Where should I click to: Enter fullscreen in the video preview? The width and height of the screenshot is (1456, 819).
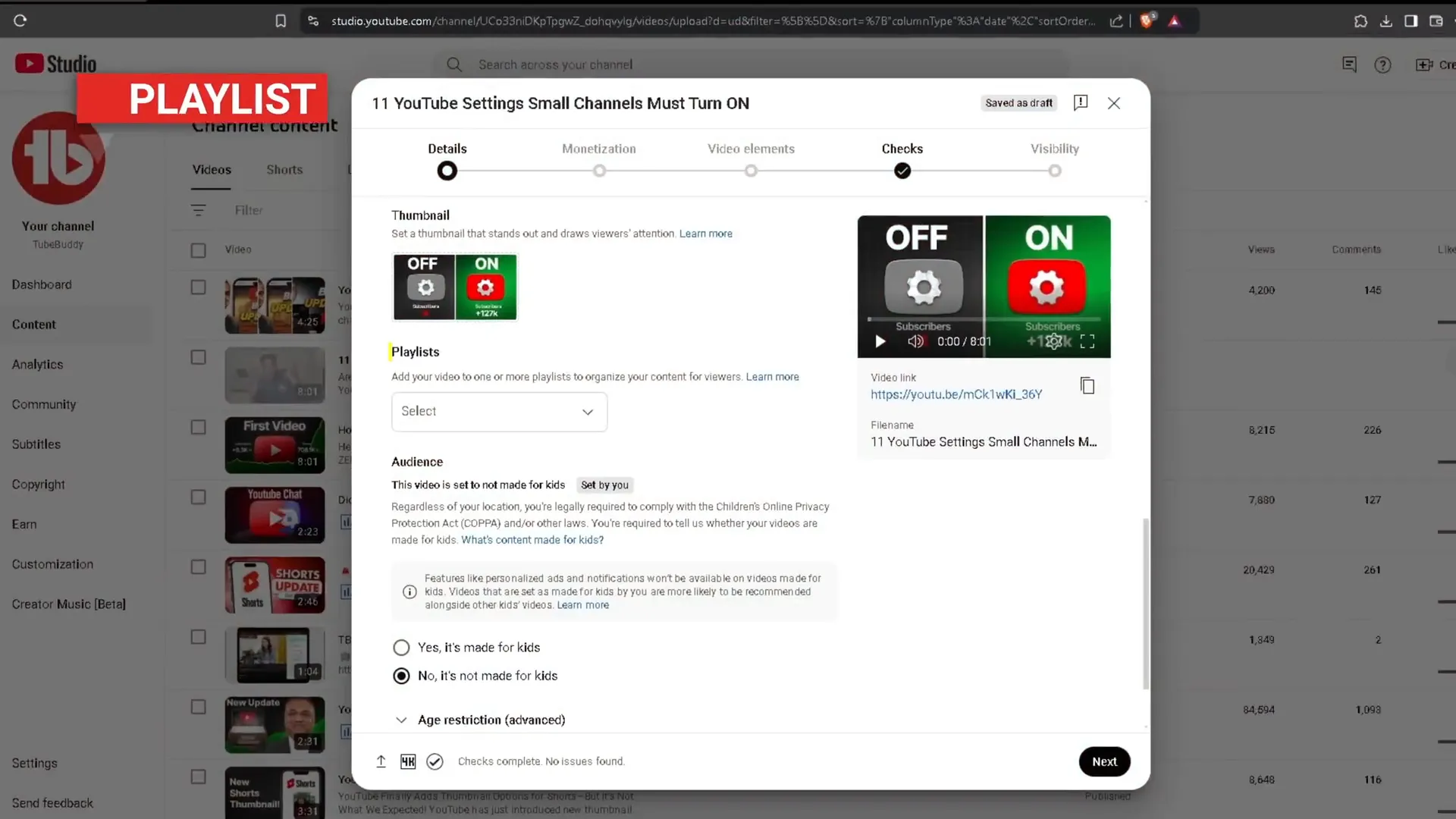click(1087, 341)
